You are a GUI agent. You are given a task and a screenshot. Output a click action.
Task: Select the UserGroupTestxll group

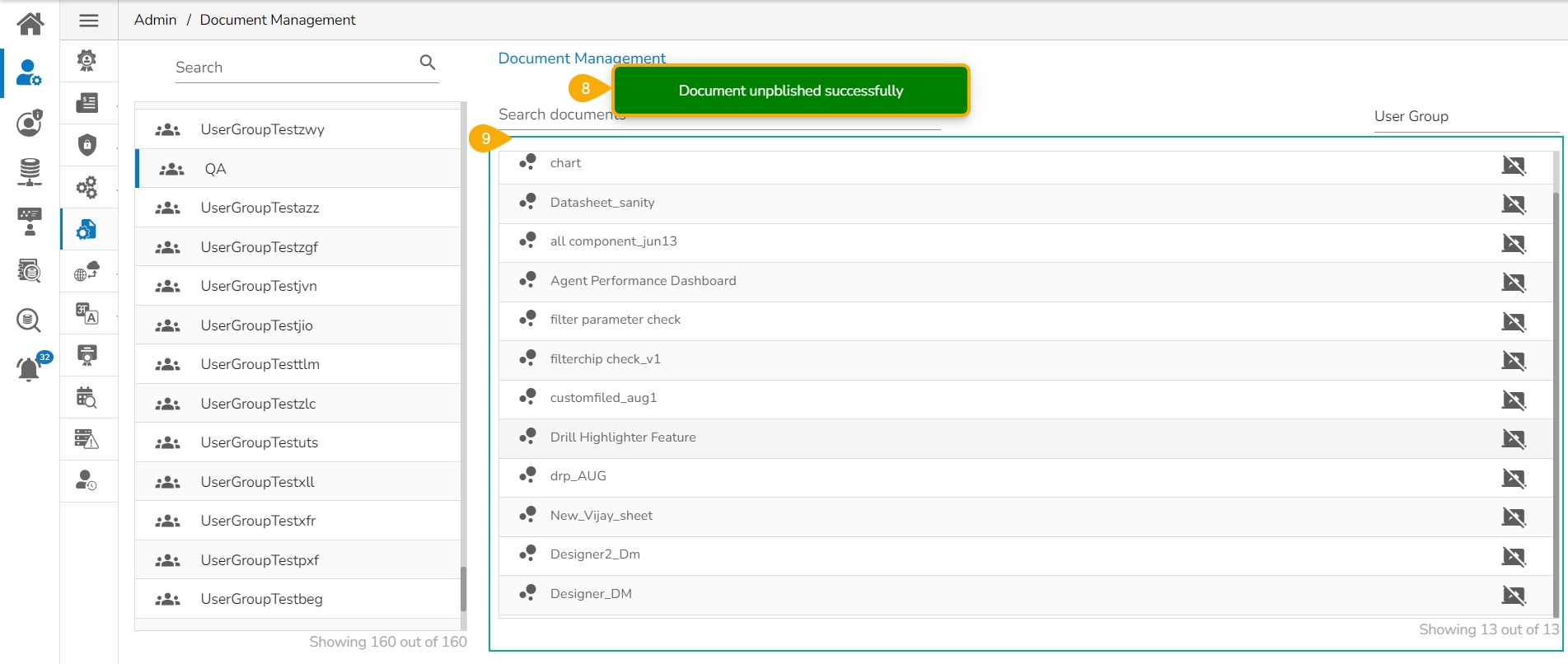tap(297, 482)
